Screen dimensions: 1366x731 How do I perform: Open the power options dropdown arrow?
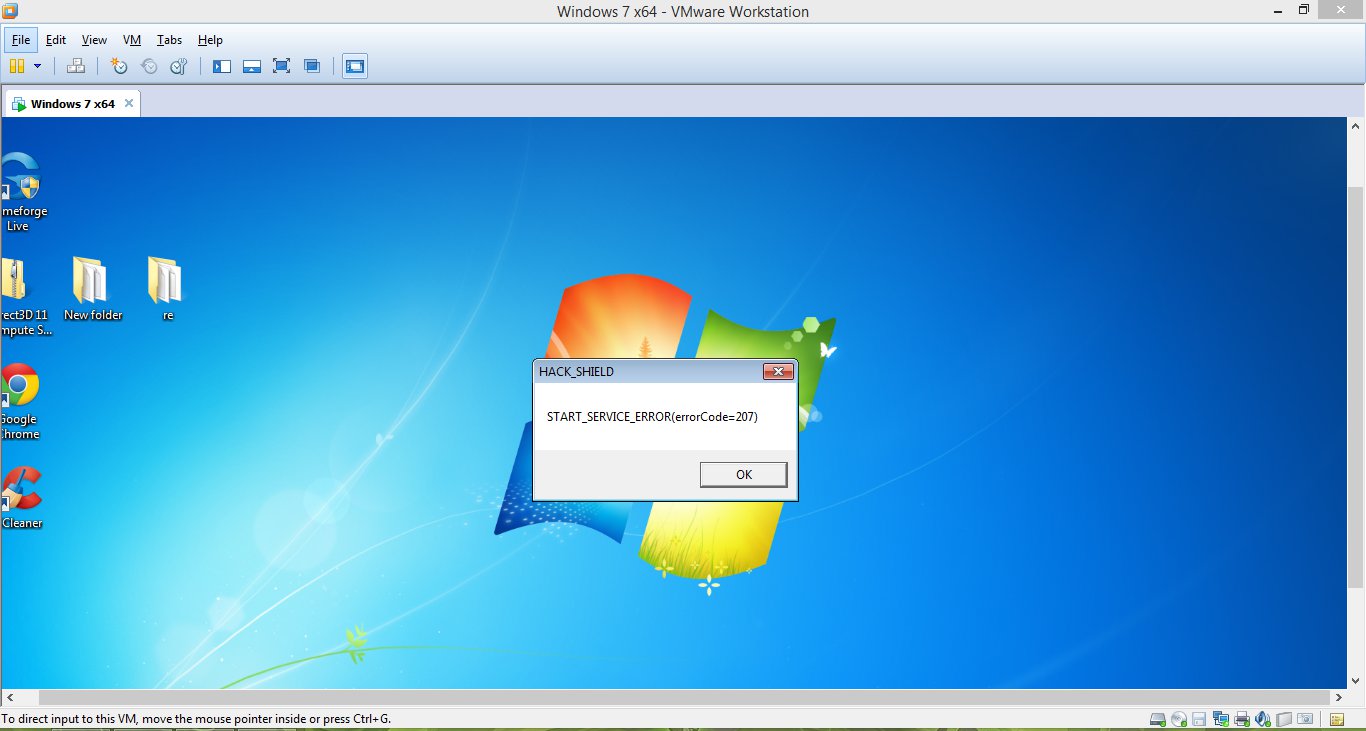(38, 66)
